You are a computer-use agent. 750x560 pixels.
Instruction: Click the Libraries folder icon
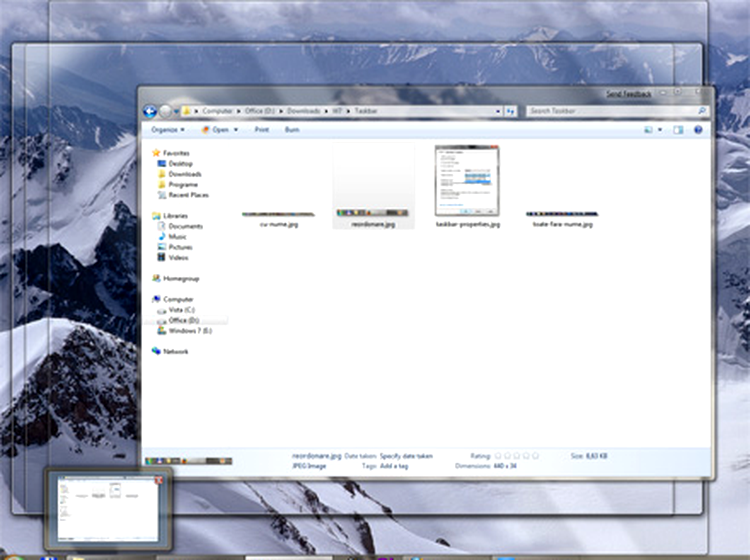[156, 216]
